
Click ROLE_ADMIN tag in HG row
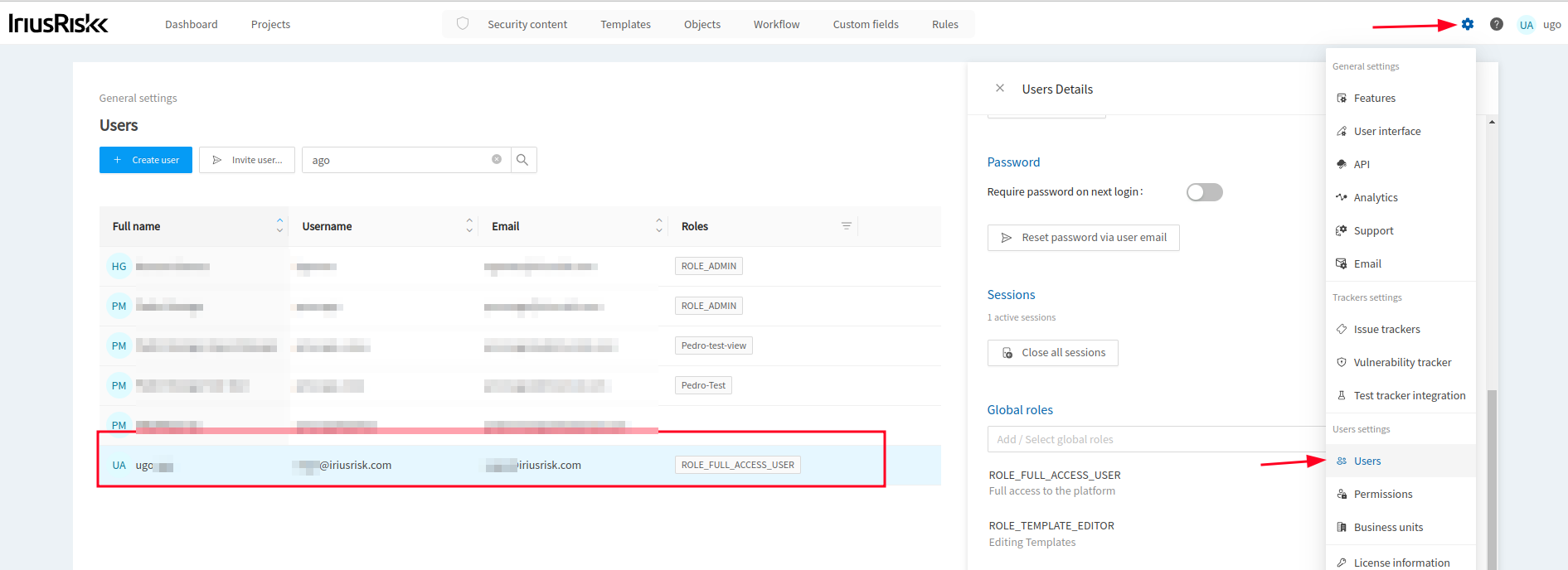click(x=708, y=266)
